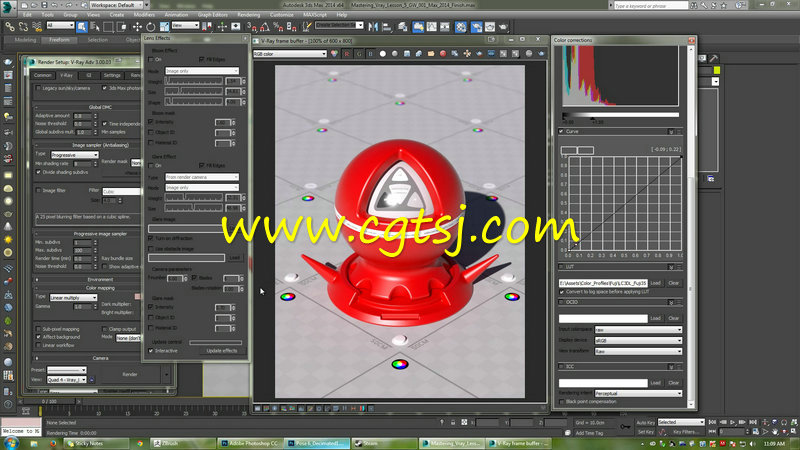
Task: Click the lock selection icon in status bar
Action: [453, 422]
